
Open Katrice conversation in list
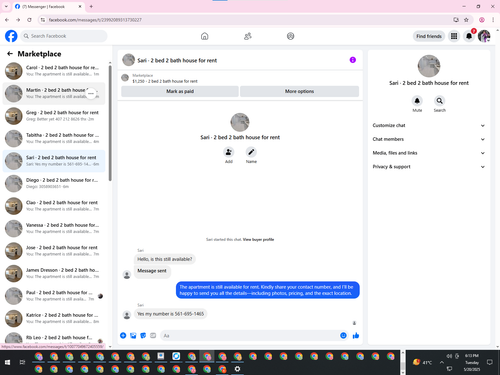pos(54,318)
